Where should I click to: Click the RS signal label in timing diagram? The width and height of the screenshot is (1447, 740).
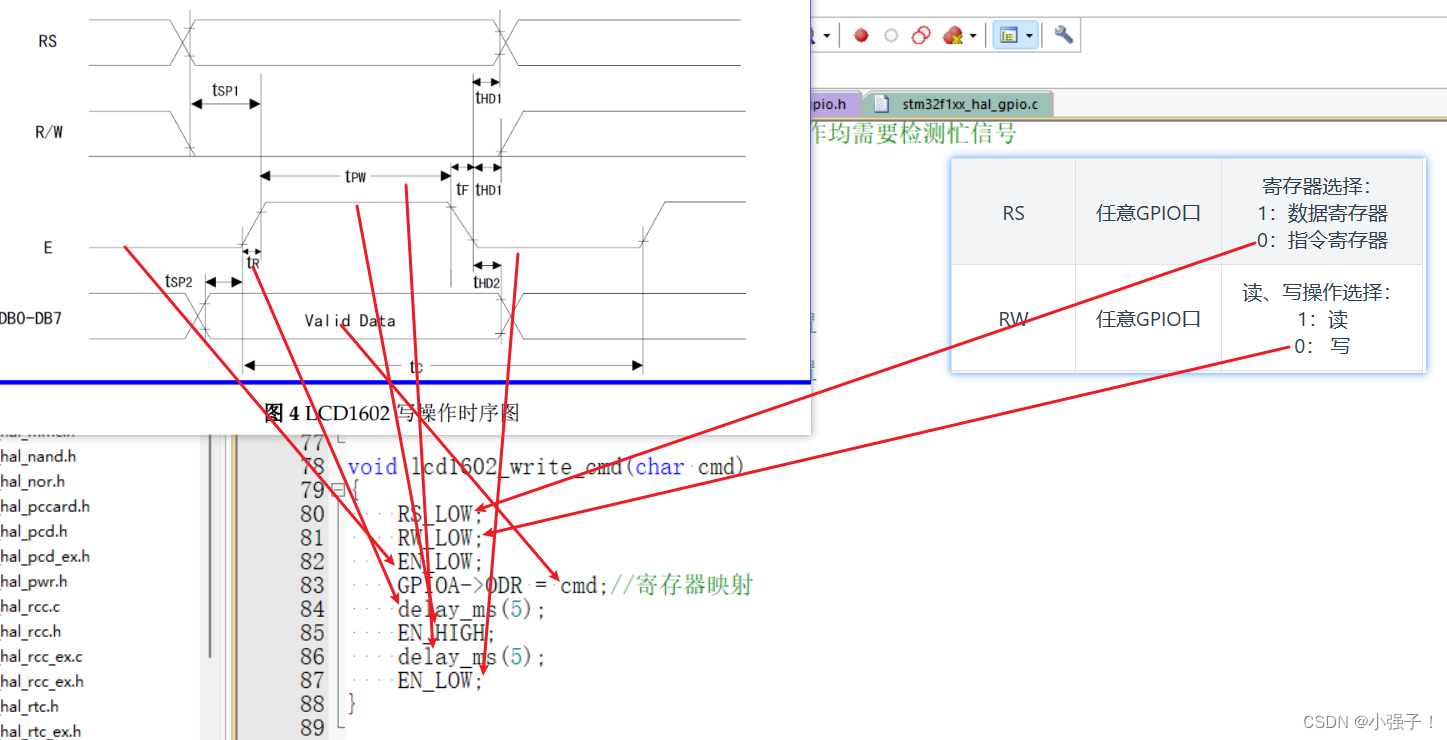click(47, 41)
